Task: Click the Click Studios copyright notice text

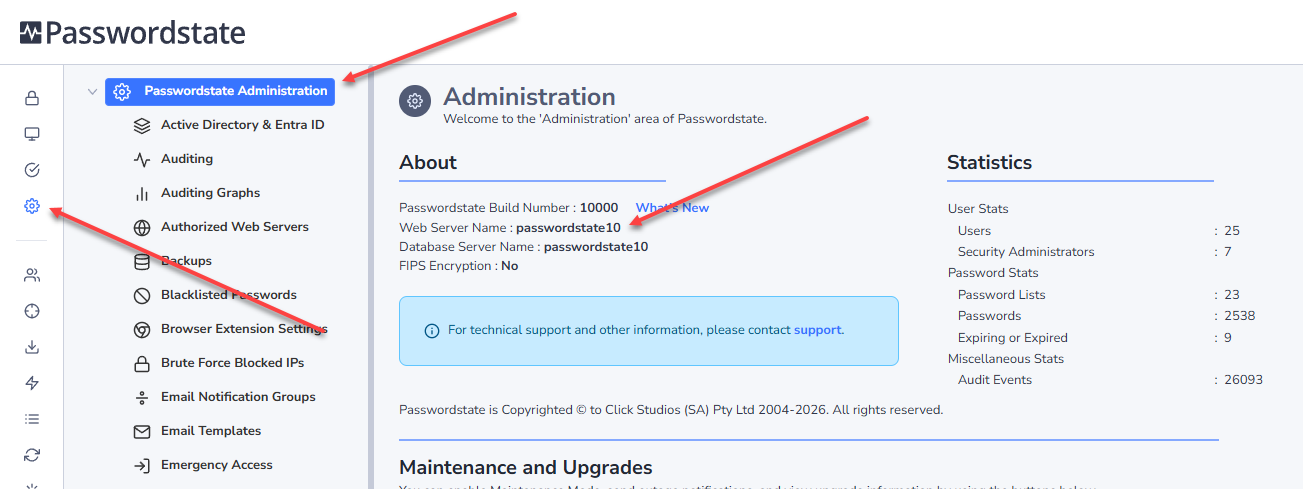Action: tap(671, 409)
